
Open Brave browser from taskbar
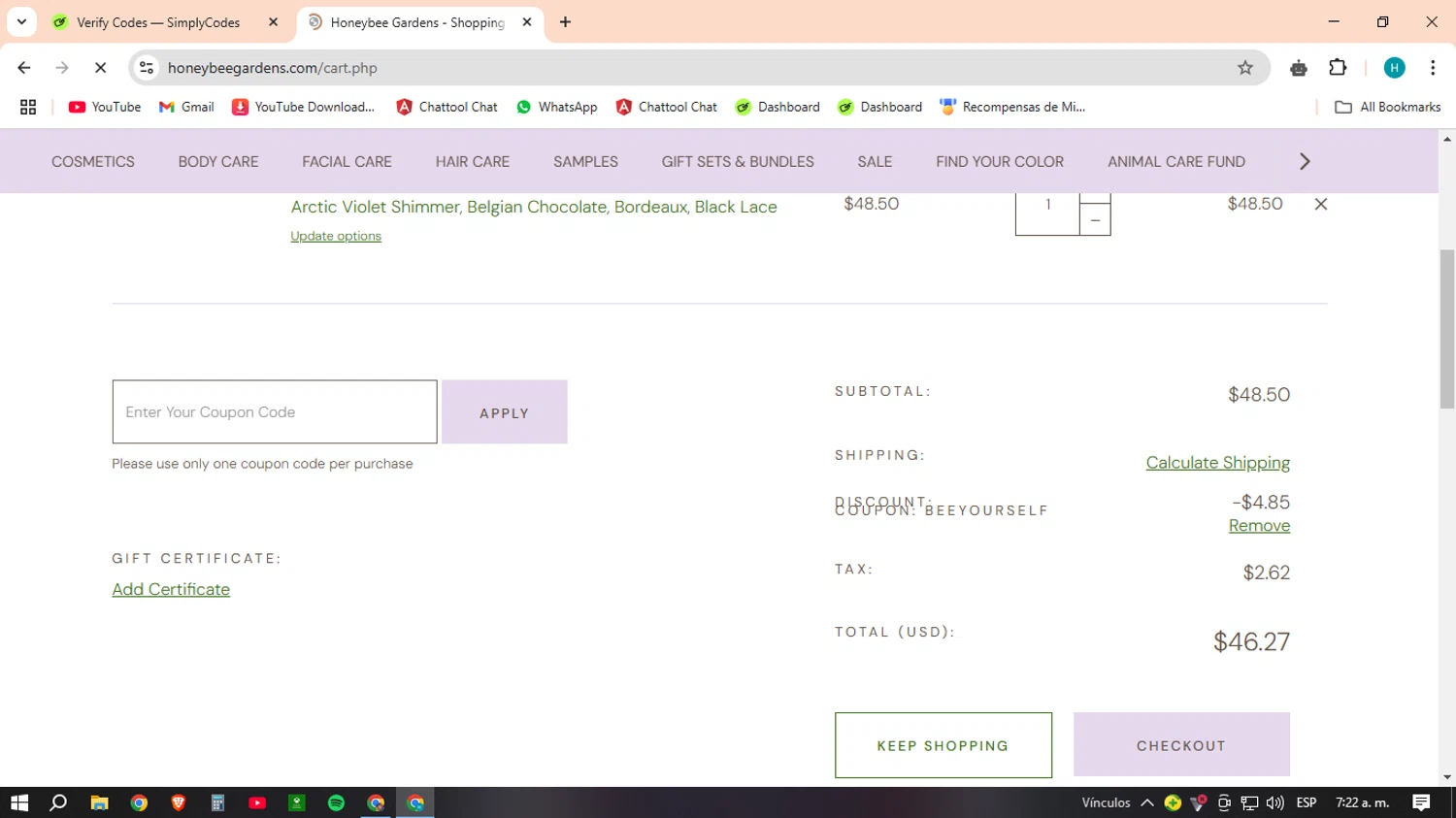click(x=178, y=802)
